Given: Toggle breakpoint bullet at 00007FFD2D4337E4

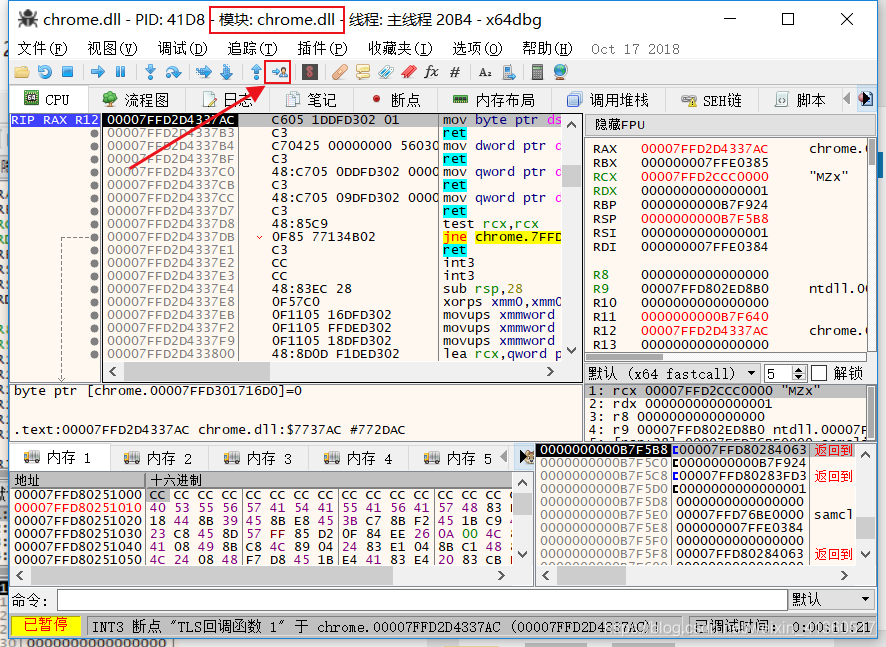Looking at the screenshot, I should tap(94, 289).
